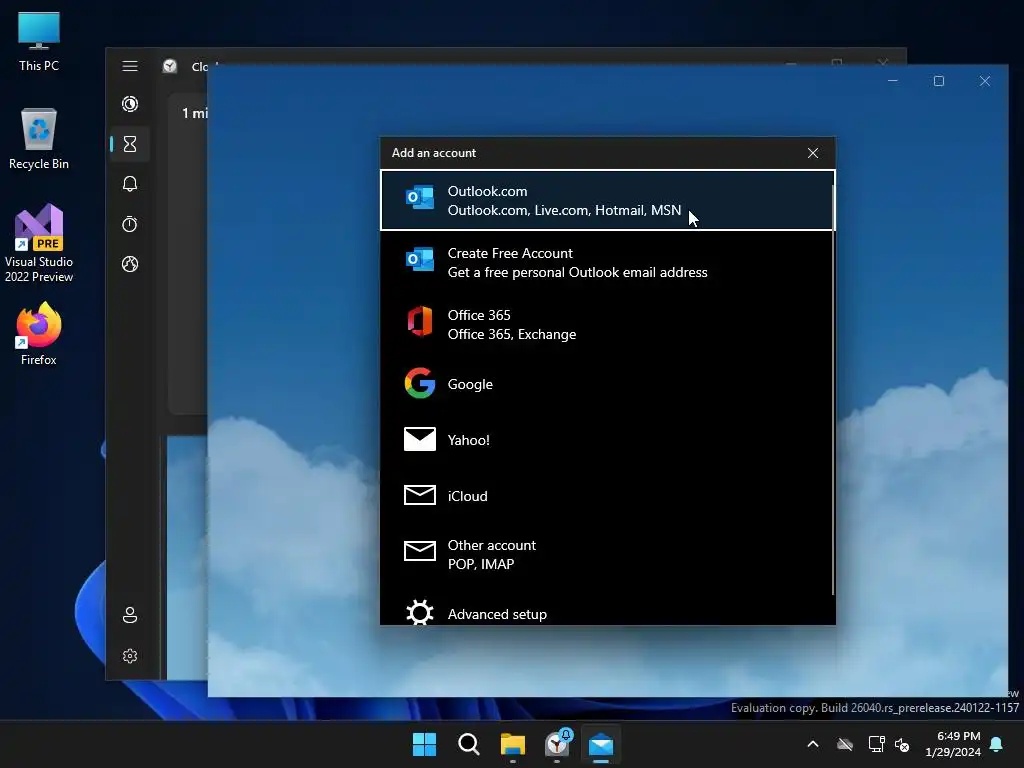Image resolution: width=1024 pixels, height=768 pixels.
Task: Open notification bell in taskbar
Action: click(x=997, y=744)
